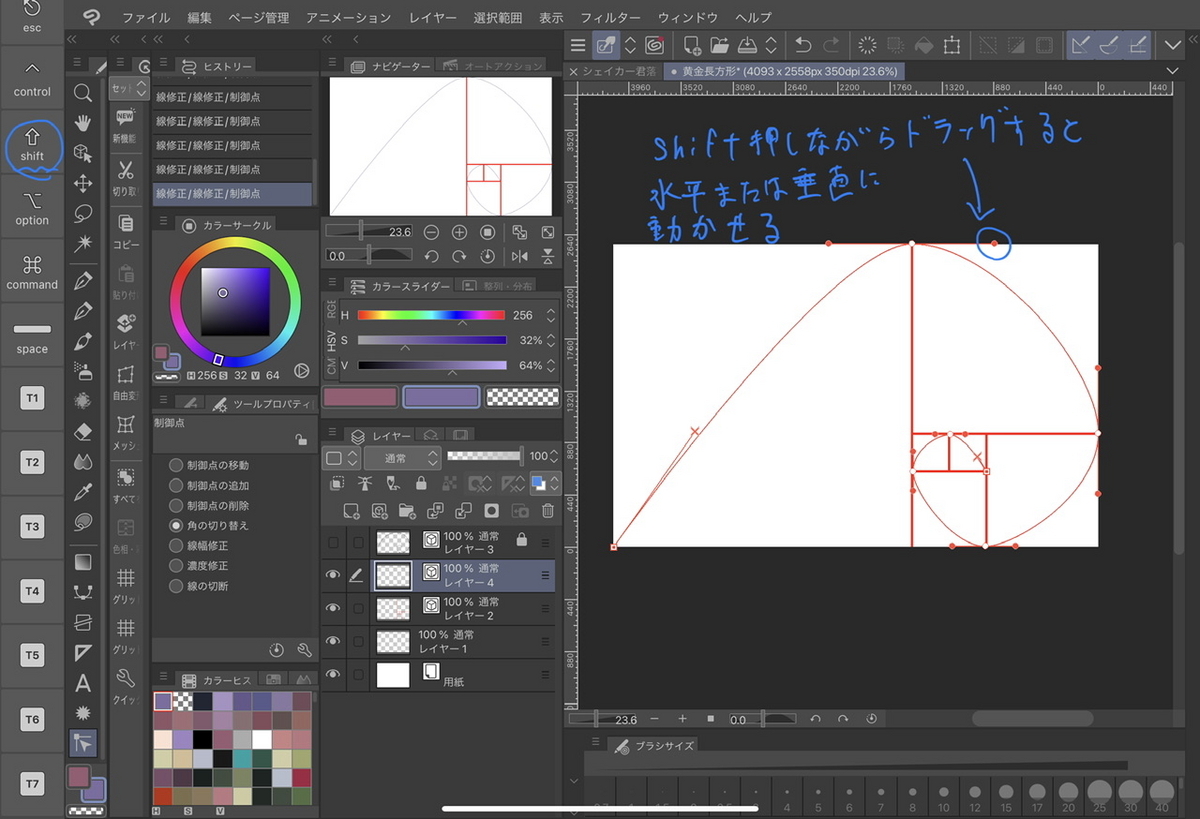Viewport: 1200px width, 819px height.
Task: Click New layer folder icon
Action: pos(407,511)
